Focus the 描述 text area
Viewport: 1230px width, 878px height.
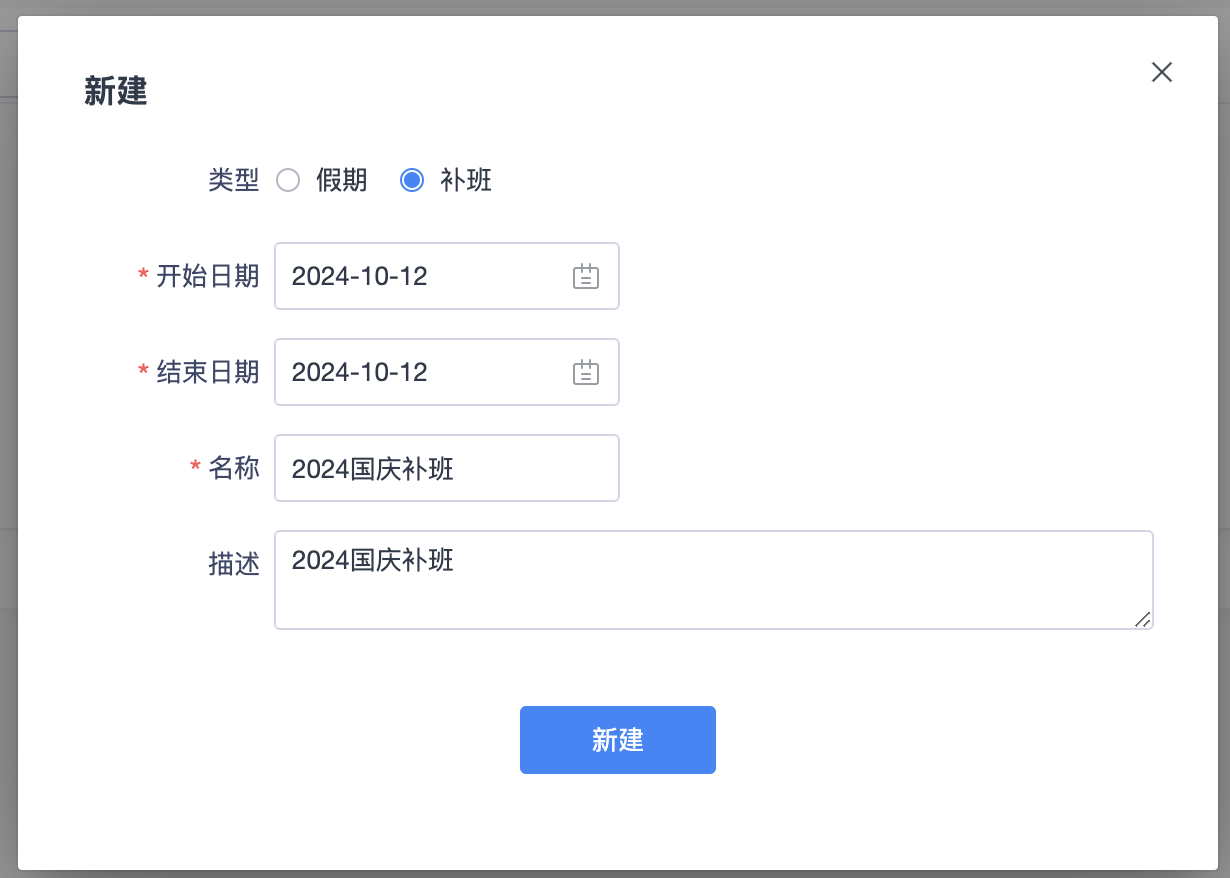pyautogui.click(x=712, y=580)
